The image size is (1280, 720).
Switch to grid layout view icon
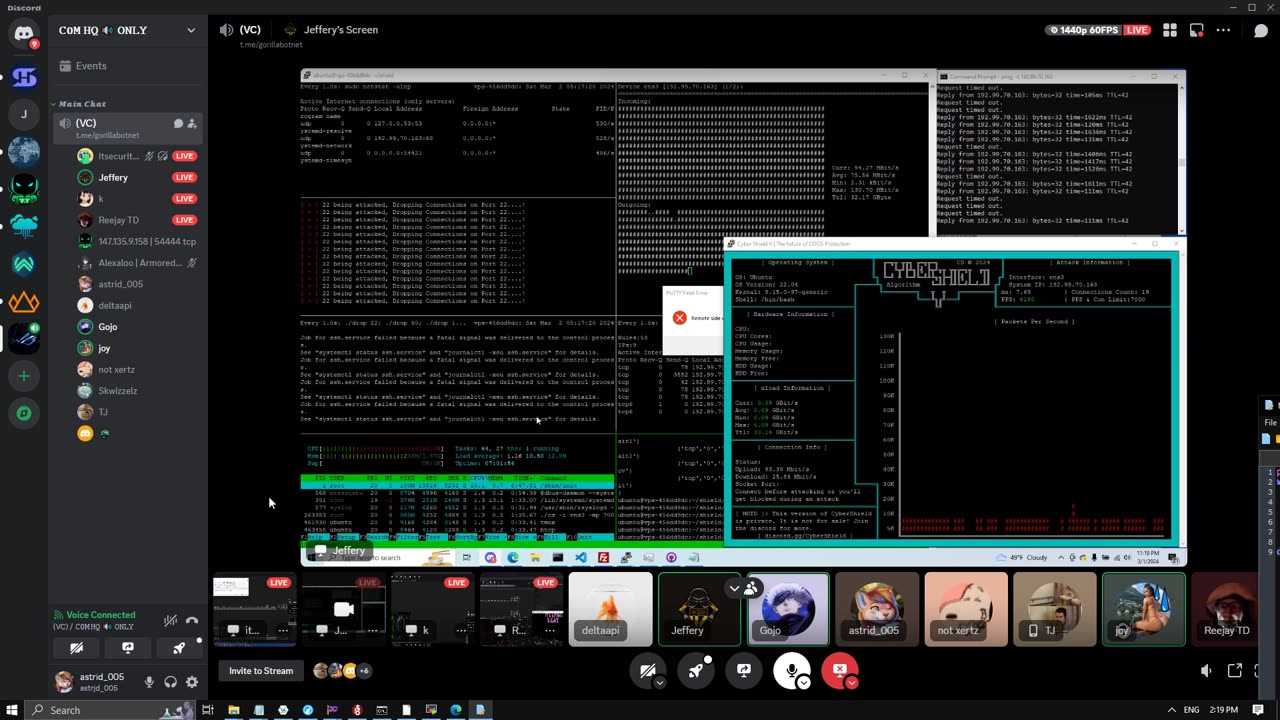(x=1170, y=30)
